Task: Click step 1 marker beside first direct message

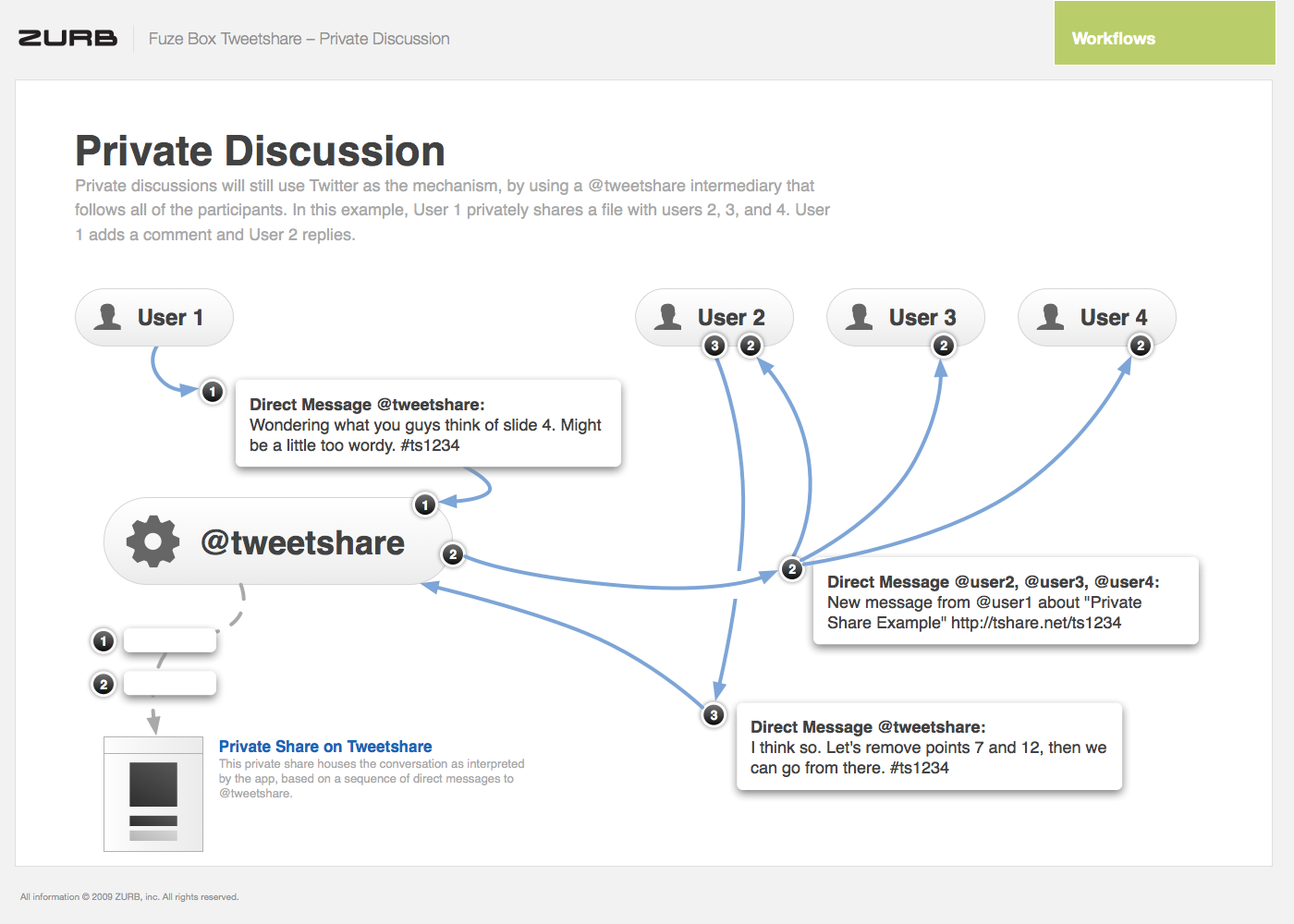Action: click(213, 392)
